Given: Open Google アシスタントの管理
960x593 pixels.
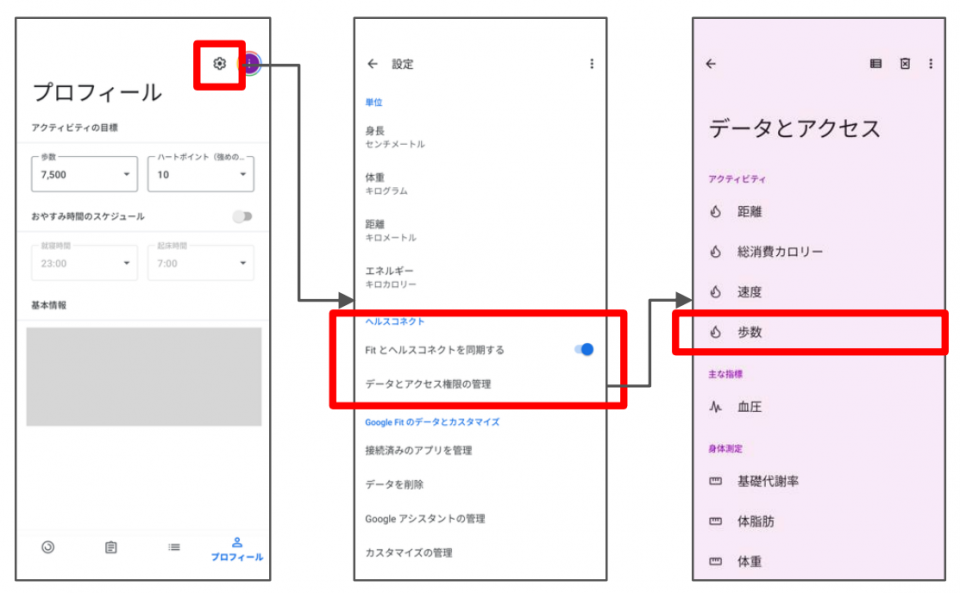Looking at the screenshot, I should coord(425,519).
